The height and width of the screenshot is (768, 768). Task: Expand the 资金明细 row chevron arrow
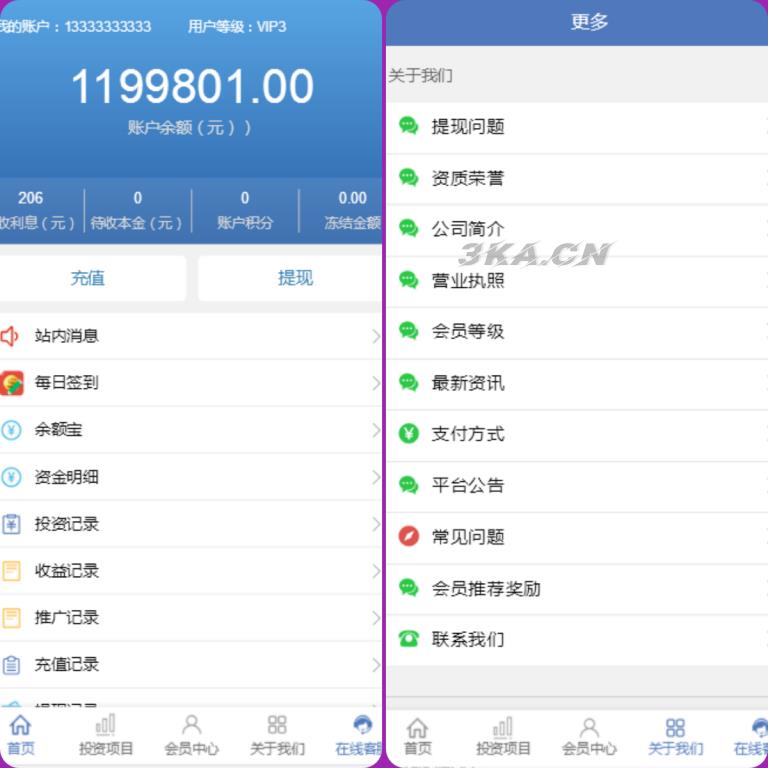(x=376, y=477)
